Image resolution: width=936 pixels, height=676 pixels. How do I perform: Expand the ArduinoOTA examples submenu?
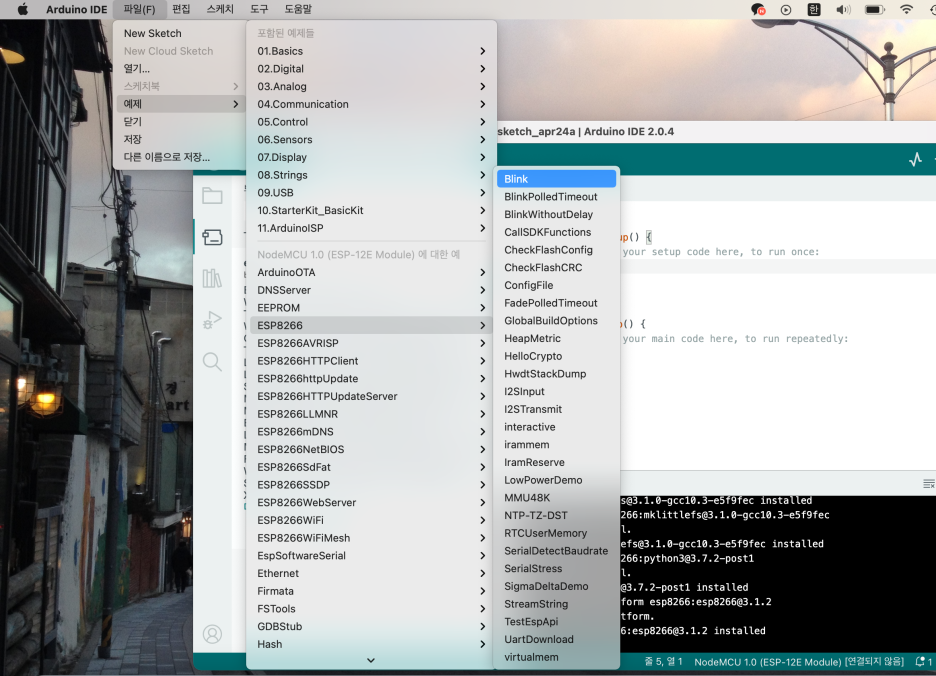tap(371, 272)
